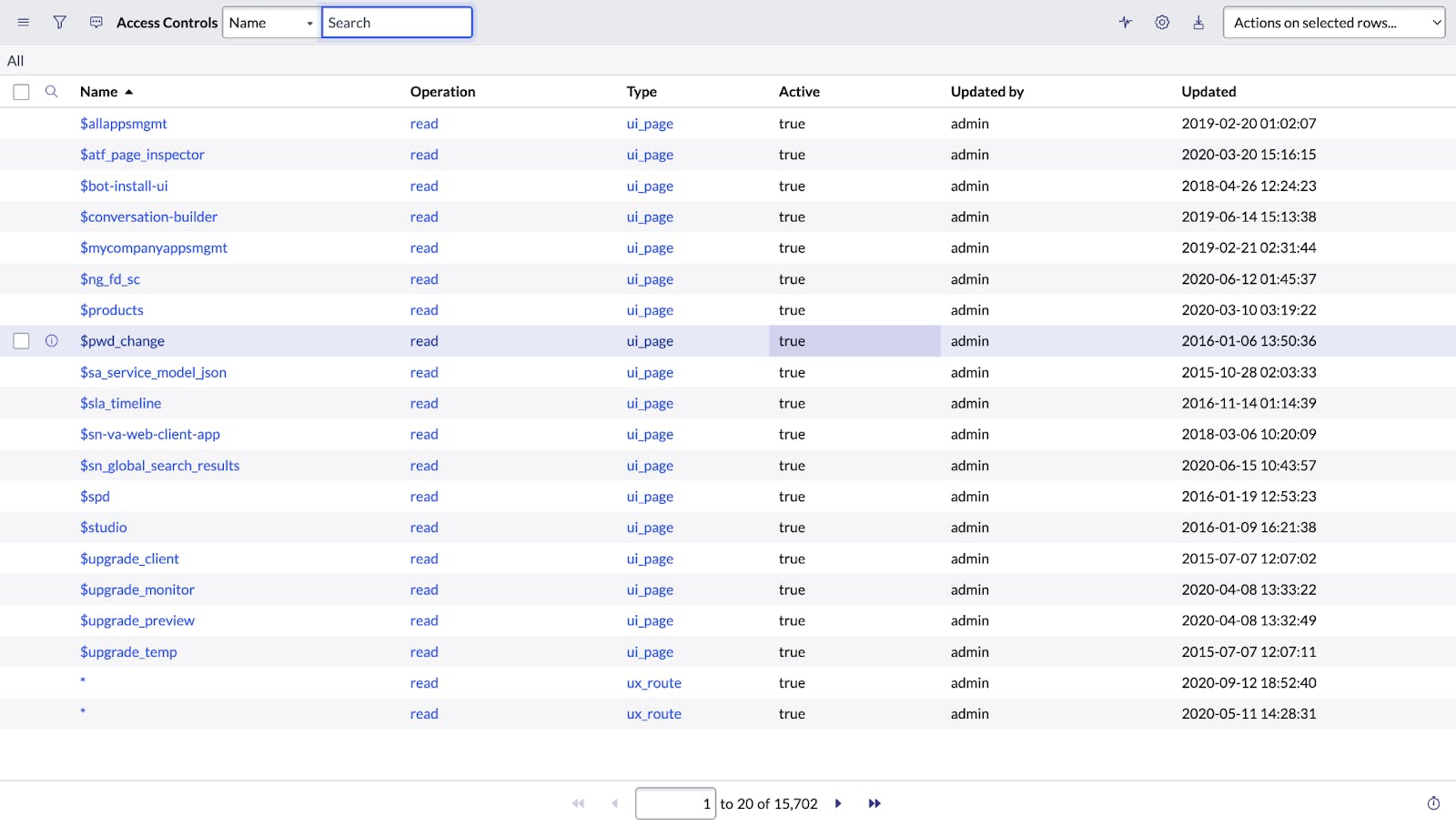Preview the $pwd_change record info icon
The image size is (1456, 826).
(52, 341)
